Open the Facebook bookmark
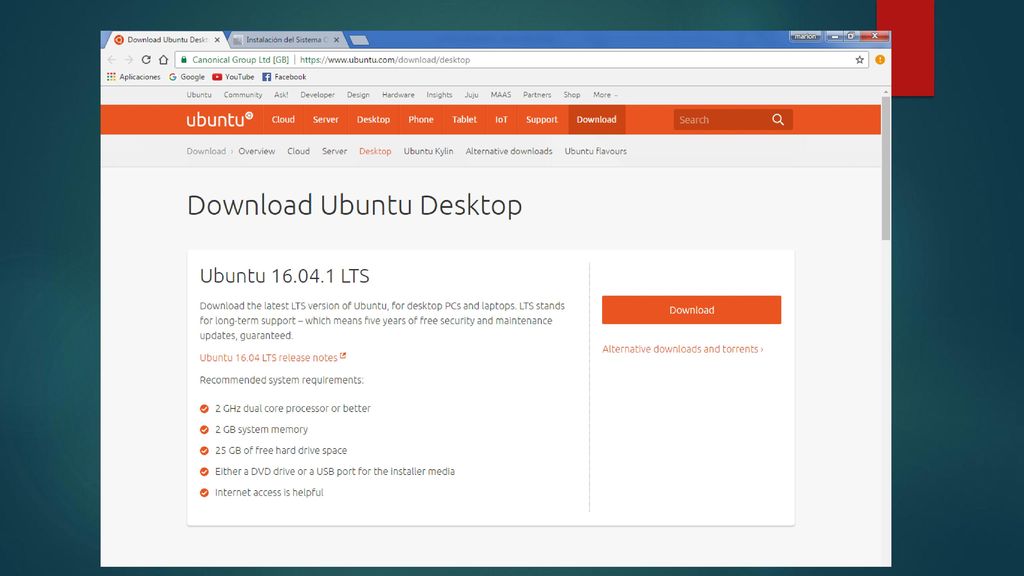This screenshot has width=1024, height=576. click(284, 77)
